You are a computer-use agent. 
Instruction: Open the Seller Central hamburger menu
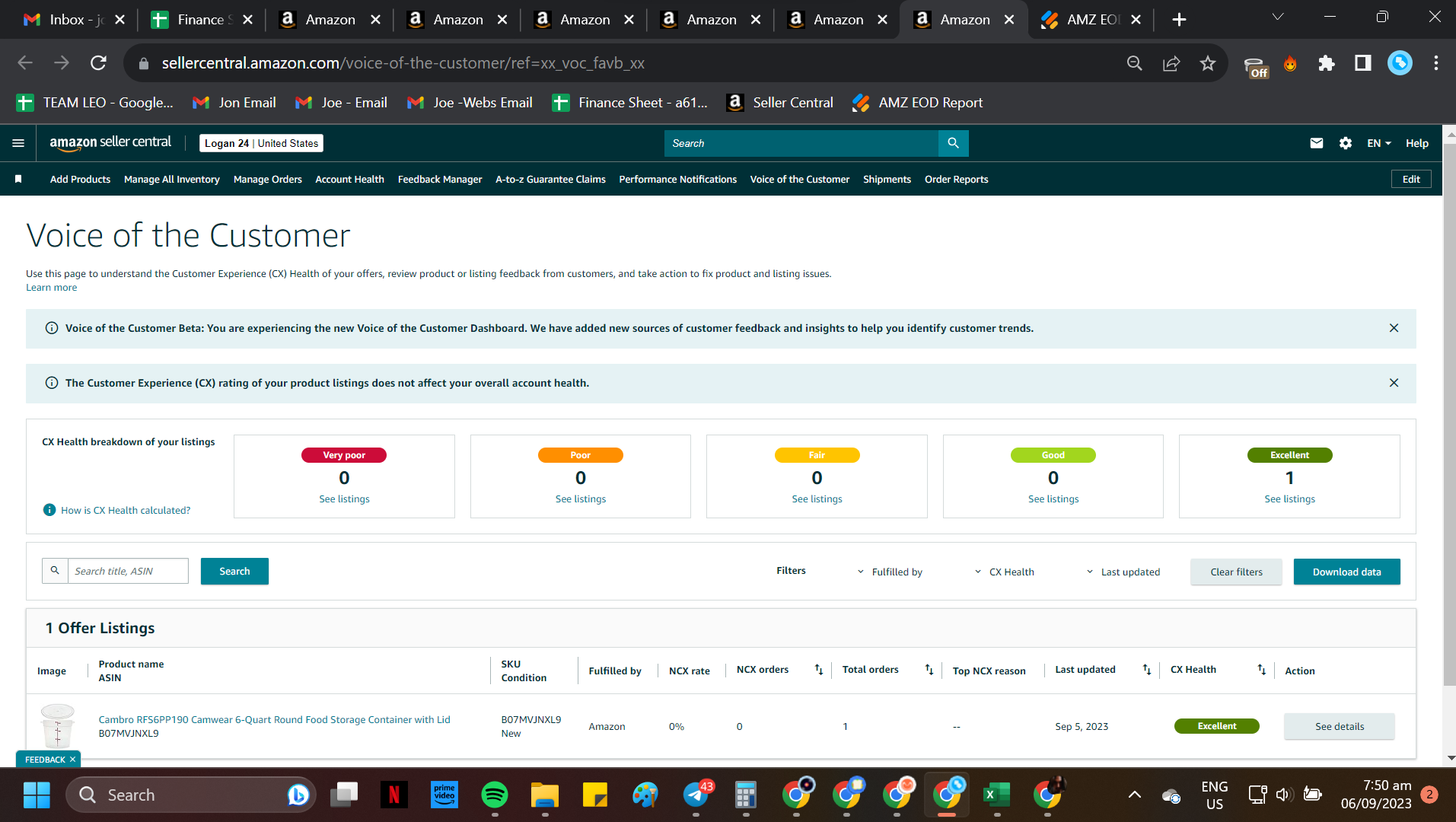pos(18,143)
